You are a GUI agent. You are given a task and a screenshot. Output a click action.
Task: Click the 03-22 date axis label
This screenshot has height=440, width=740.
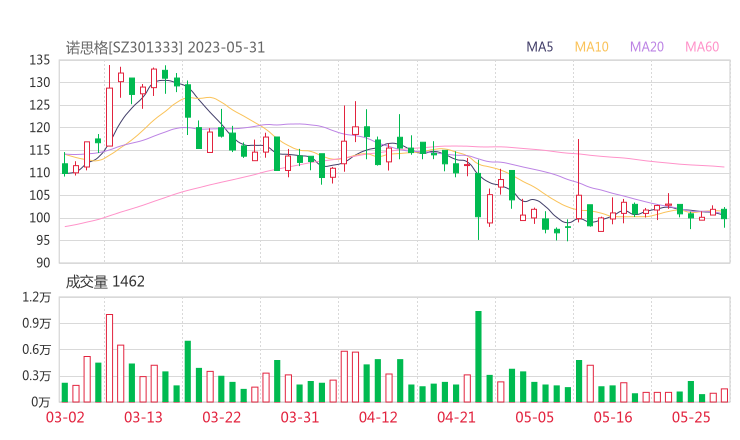[x=222, y=417]
